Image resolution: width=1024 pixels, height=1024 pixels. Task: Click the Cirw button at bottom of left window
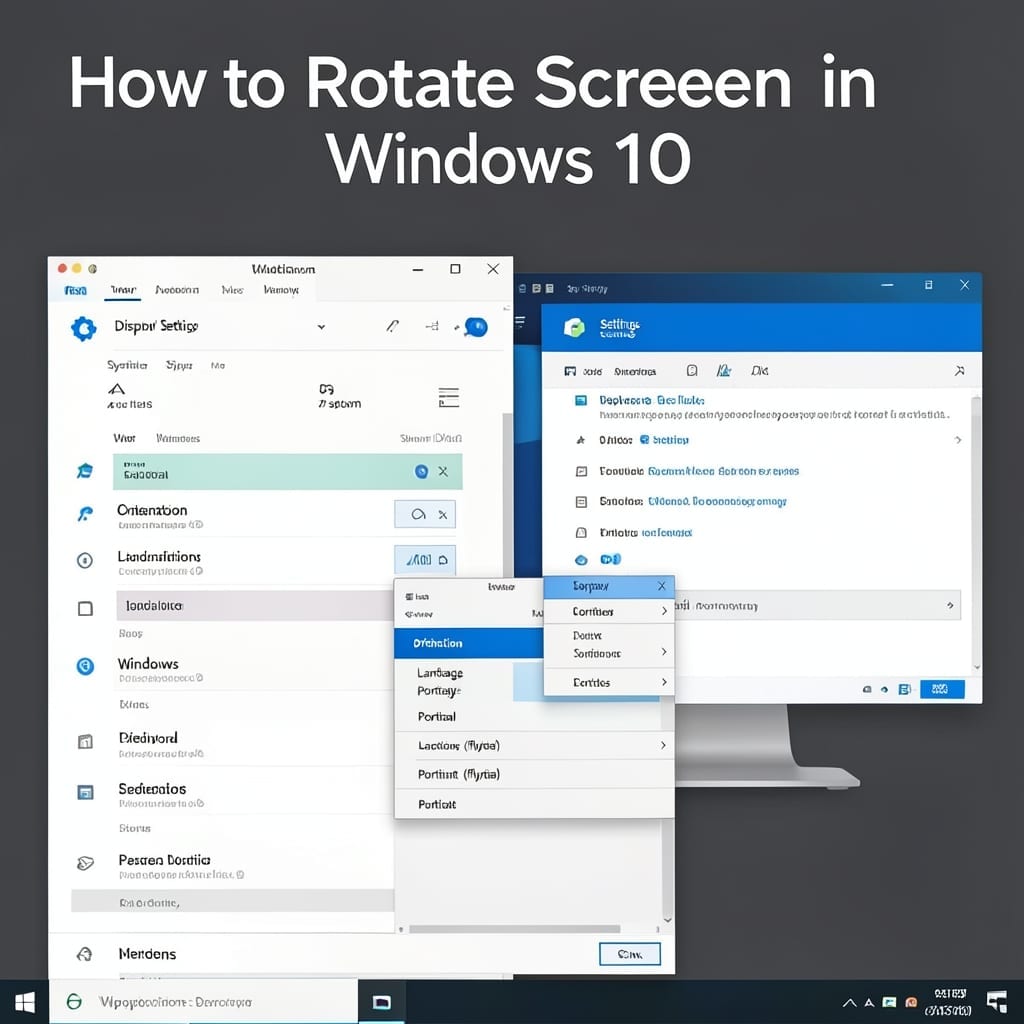(x=630, y=954)
